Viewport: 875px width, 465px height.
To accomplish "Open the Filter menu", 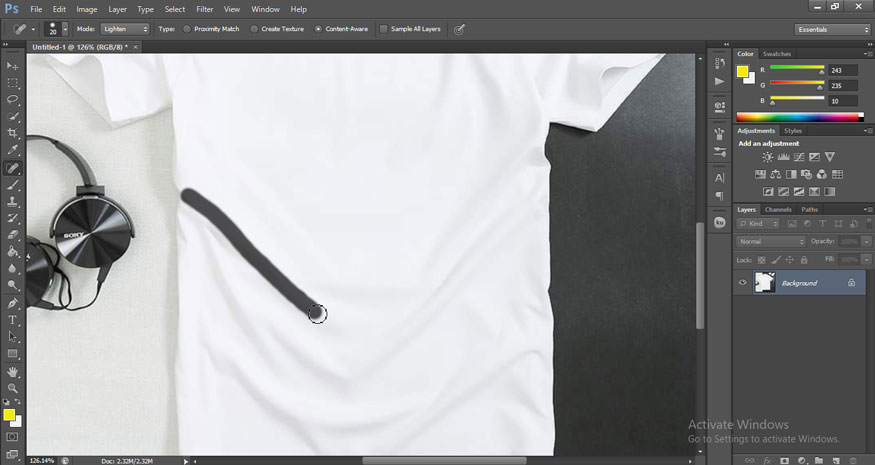I will pyautogui.click(x=205, y=9).
